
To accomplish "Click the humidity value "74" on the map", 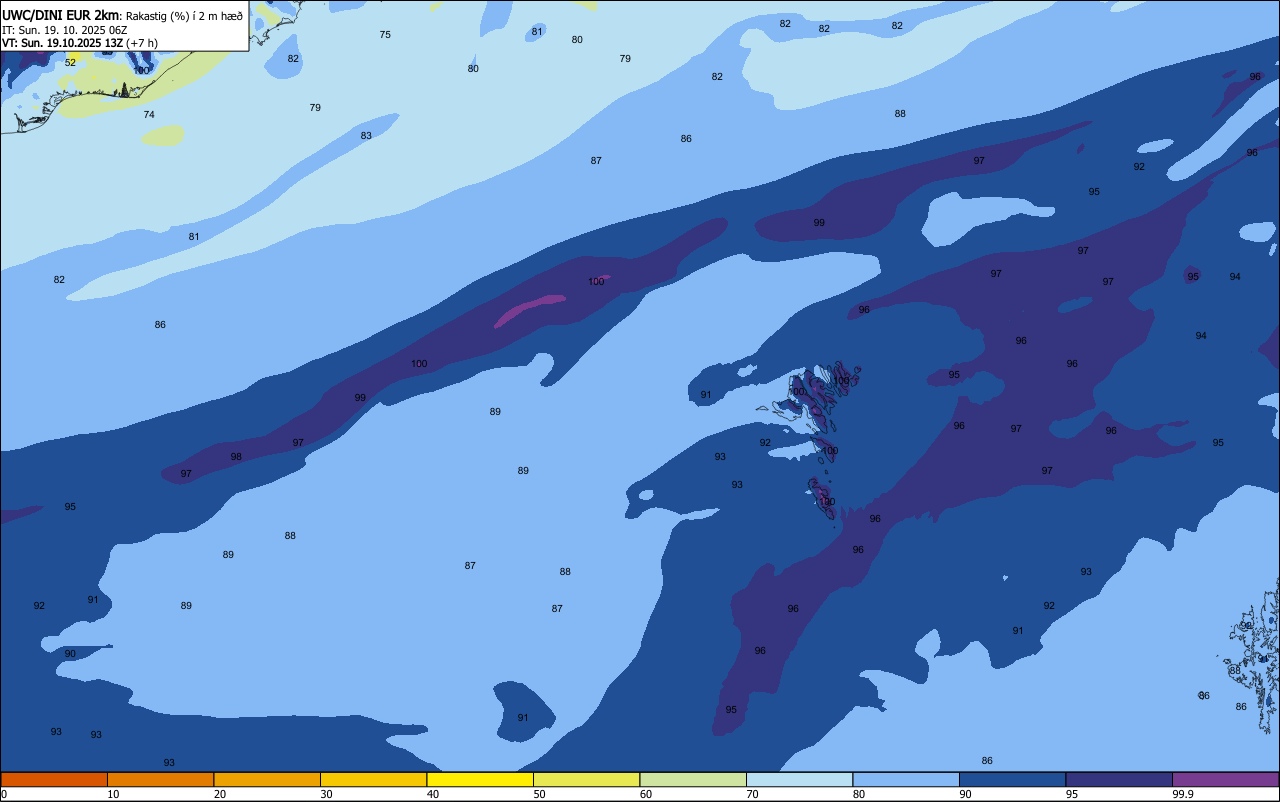I will (149, 115).
